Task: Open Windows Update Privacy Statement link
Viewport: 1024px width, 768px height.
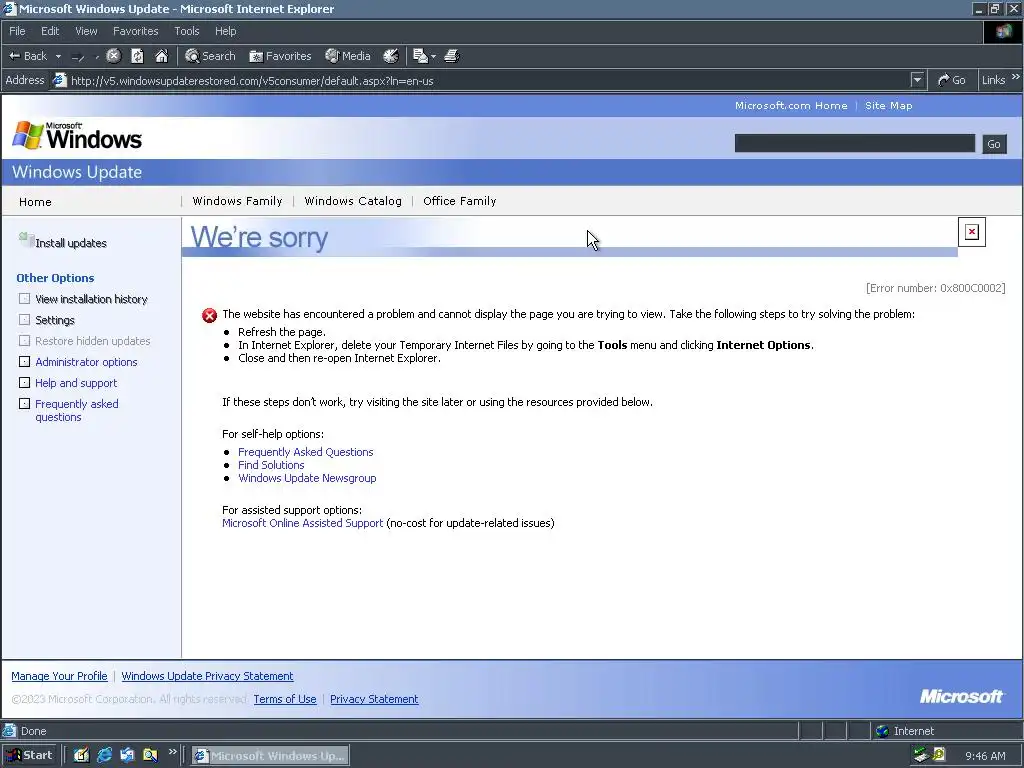Action: [207, 676]
